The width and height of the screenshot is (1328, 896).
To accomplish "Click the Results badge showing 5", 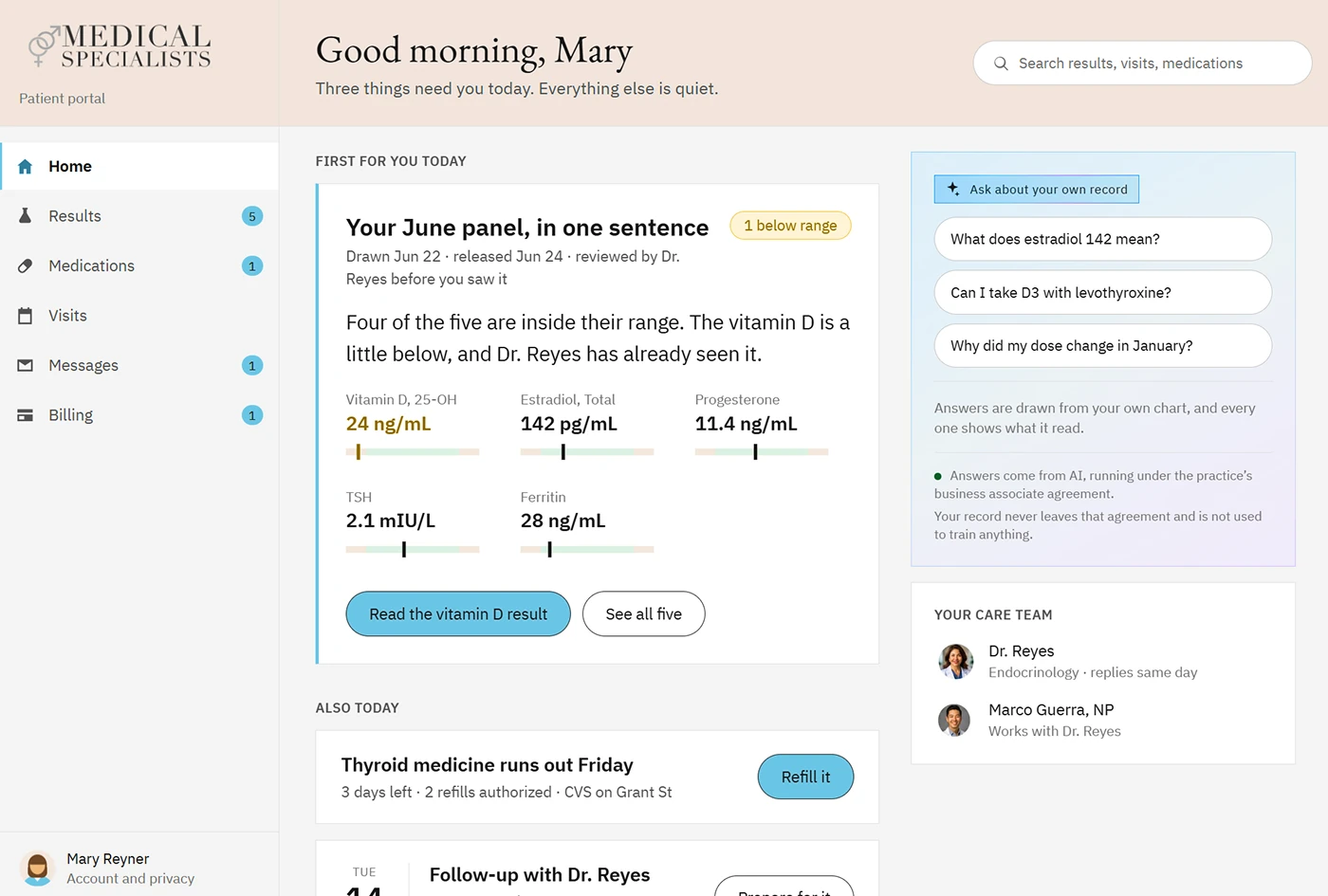I will (252, 216).
